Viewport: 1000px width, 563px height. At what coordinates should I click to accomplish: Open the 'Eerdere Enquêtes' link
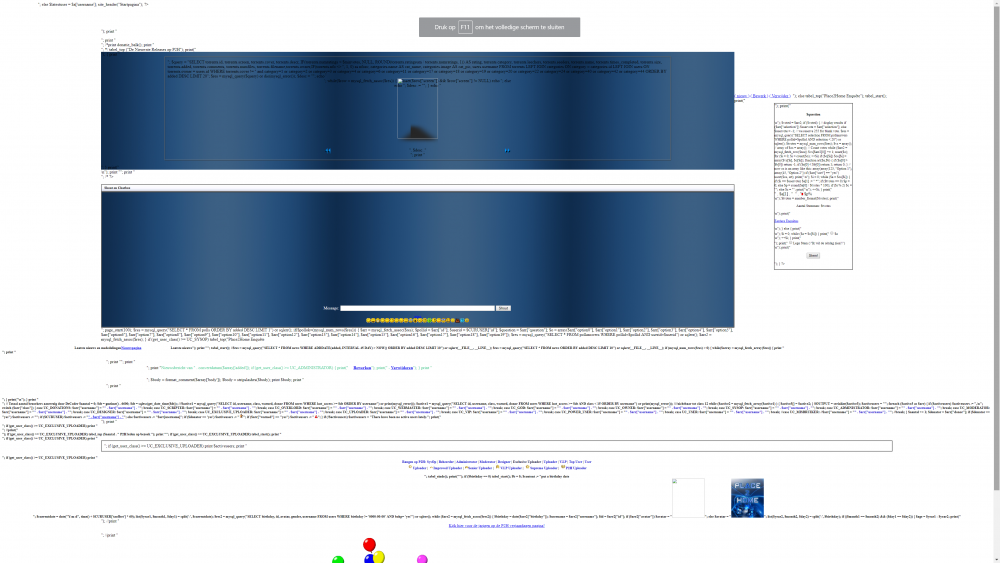[x=785, y=220]
